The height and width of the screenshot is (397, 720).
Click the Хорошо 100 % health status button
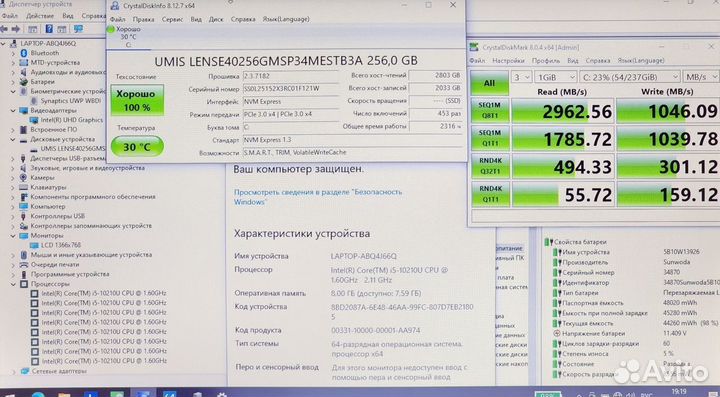pos(137,100)
